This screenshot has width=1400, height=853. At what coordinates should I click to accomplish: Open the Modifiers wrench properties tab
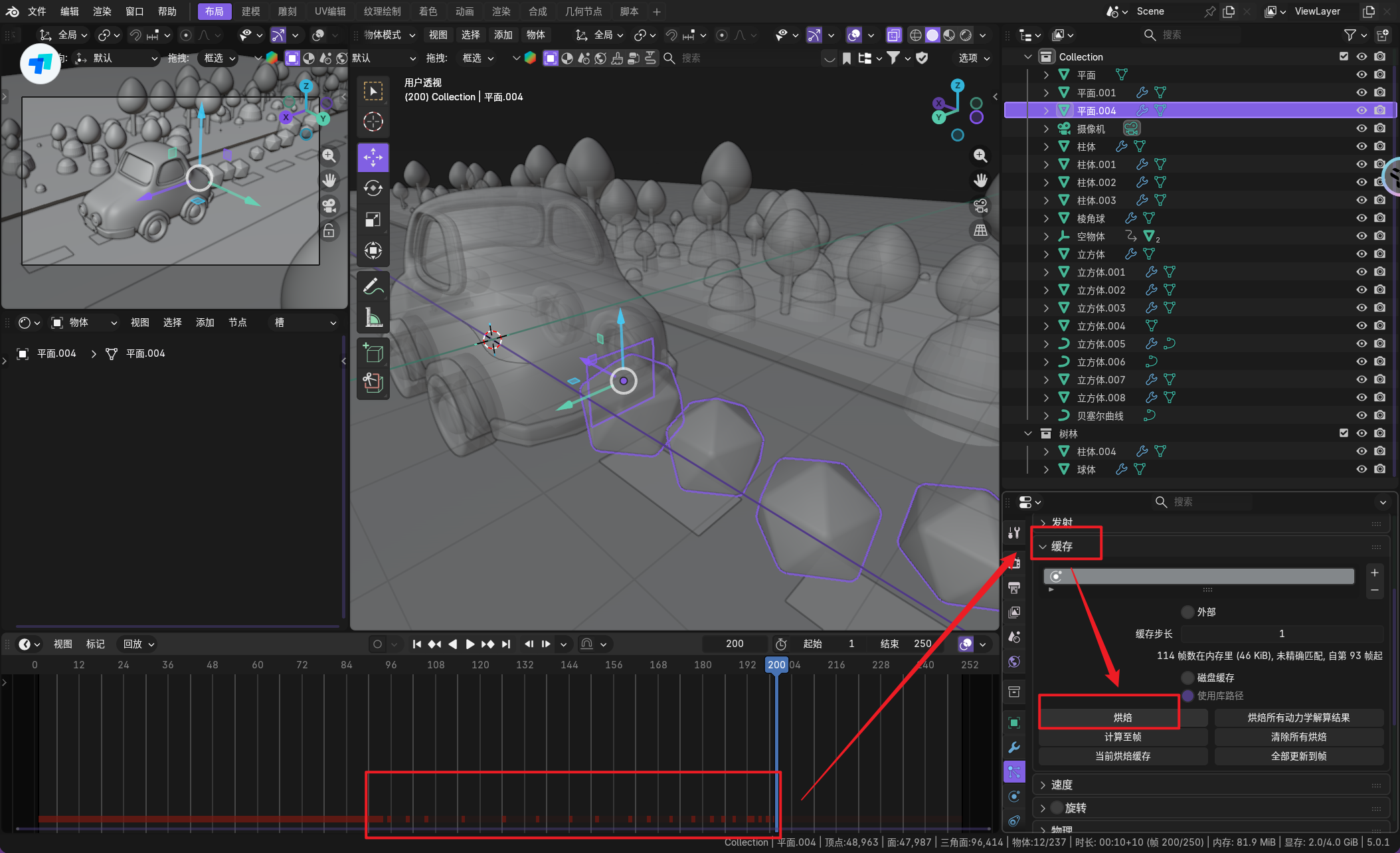1014,747
